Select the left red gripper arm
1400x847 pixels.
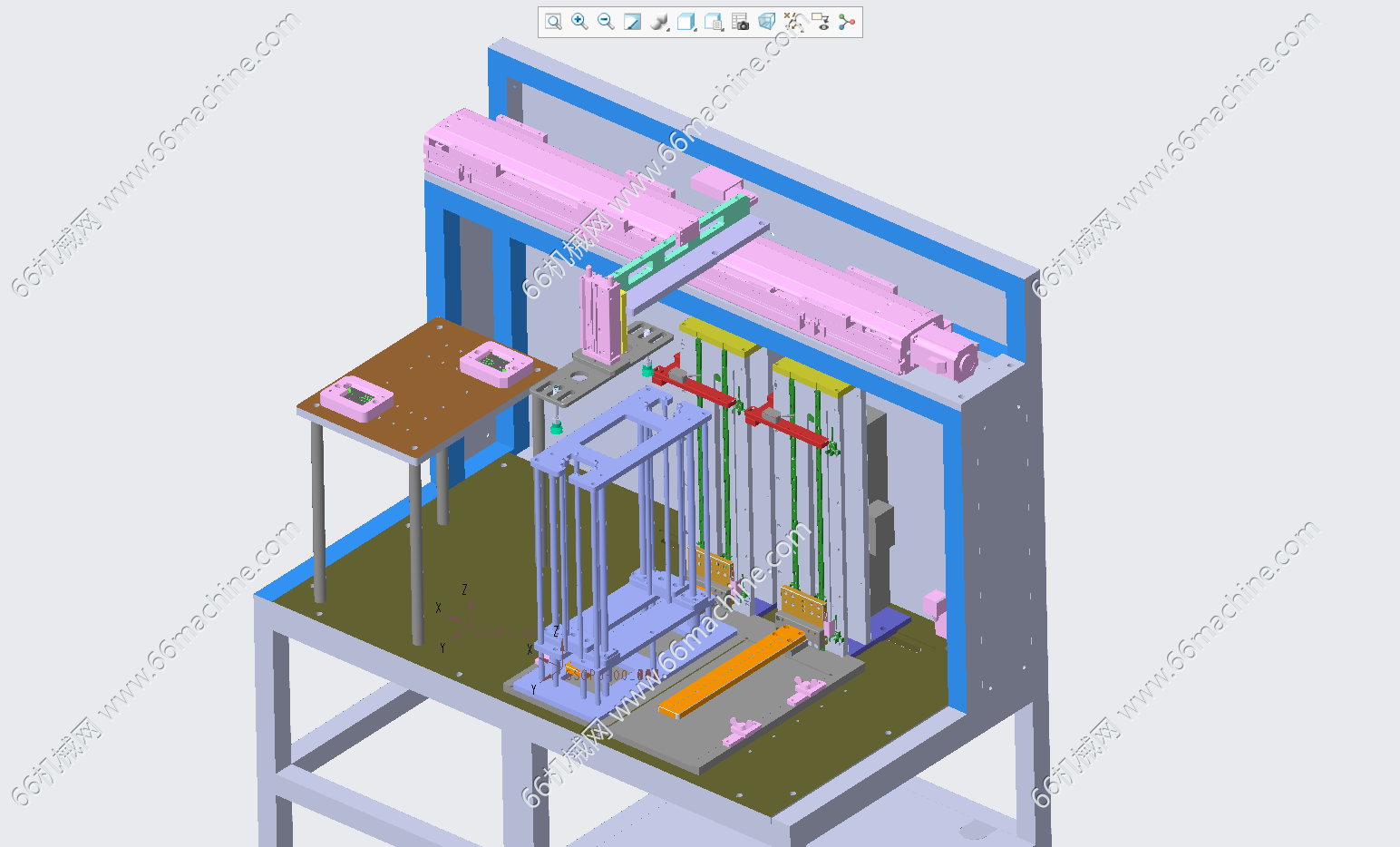pyautogui.click(x=694, y=385)
